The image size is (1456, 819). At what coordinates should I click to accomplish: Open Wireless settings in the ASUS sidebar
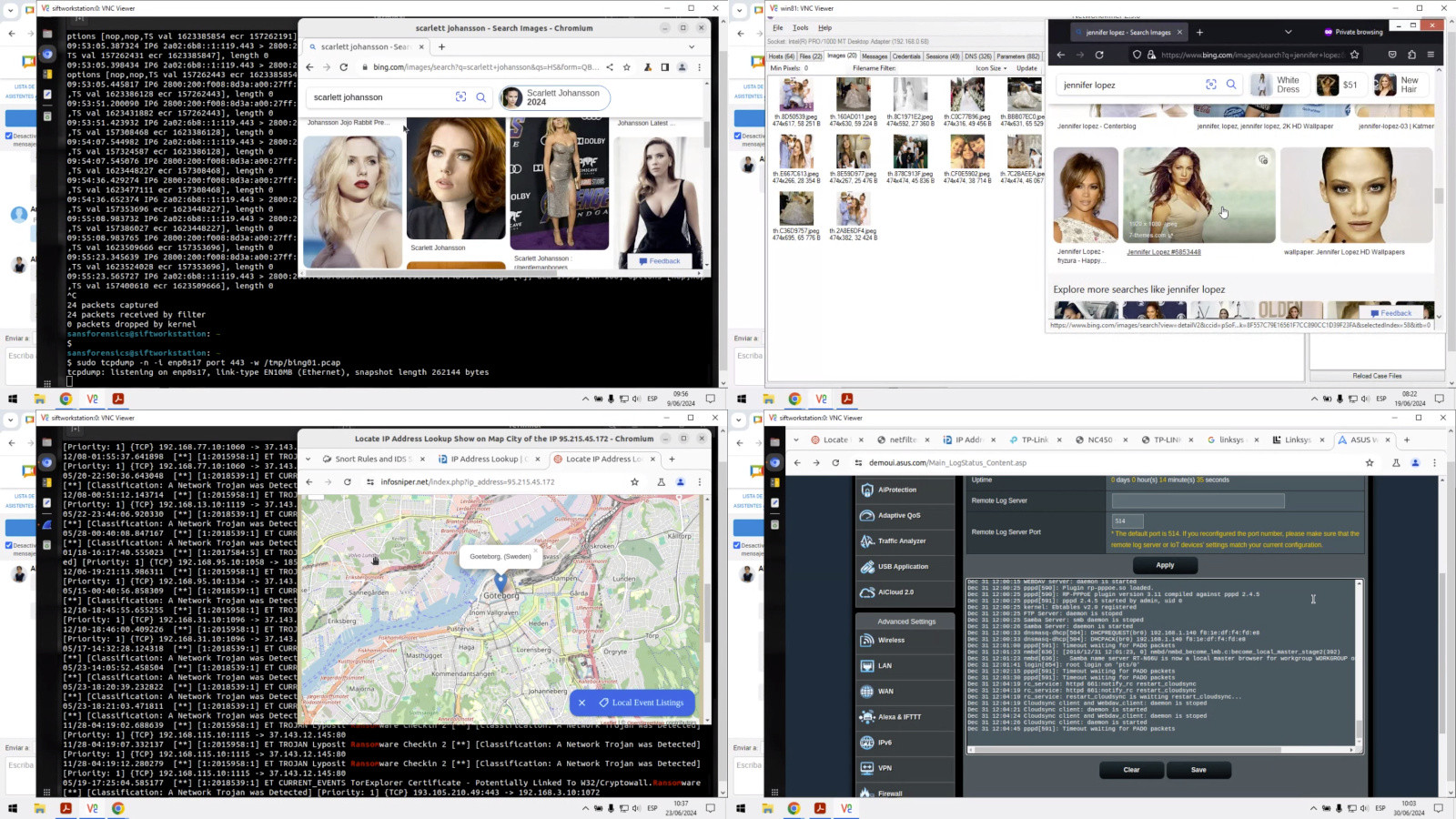pos(905,640)
